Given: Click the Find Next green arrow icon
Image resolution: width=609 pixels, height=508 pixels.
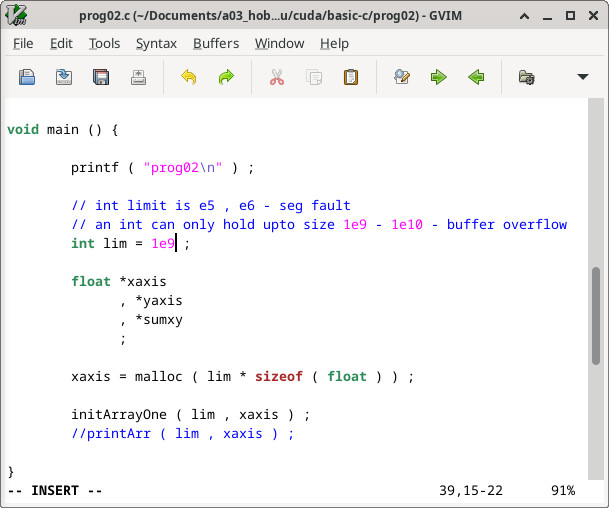Looking at the screenshot, I should [438, 77].
